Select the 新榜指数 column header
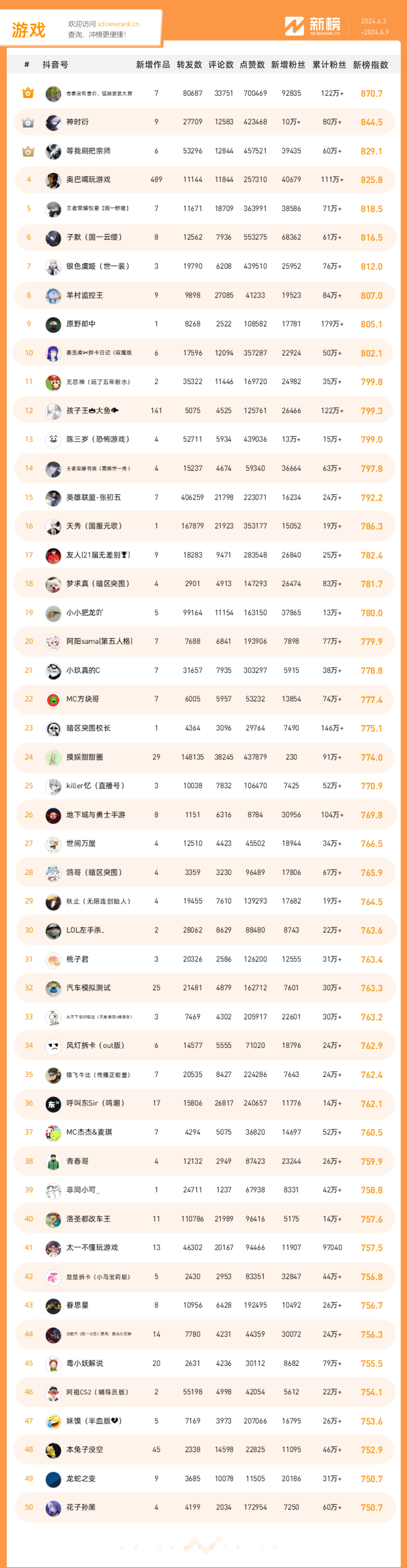This screenshot has height=1568, width=407. (x=370, y=65)
